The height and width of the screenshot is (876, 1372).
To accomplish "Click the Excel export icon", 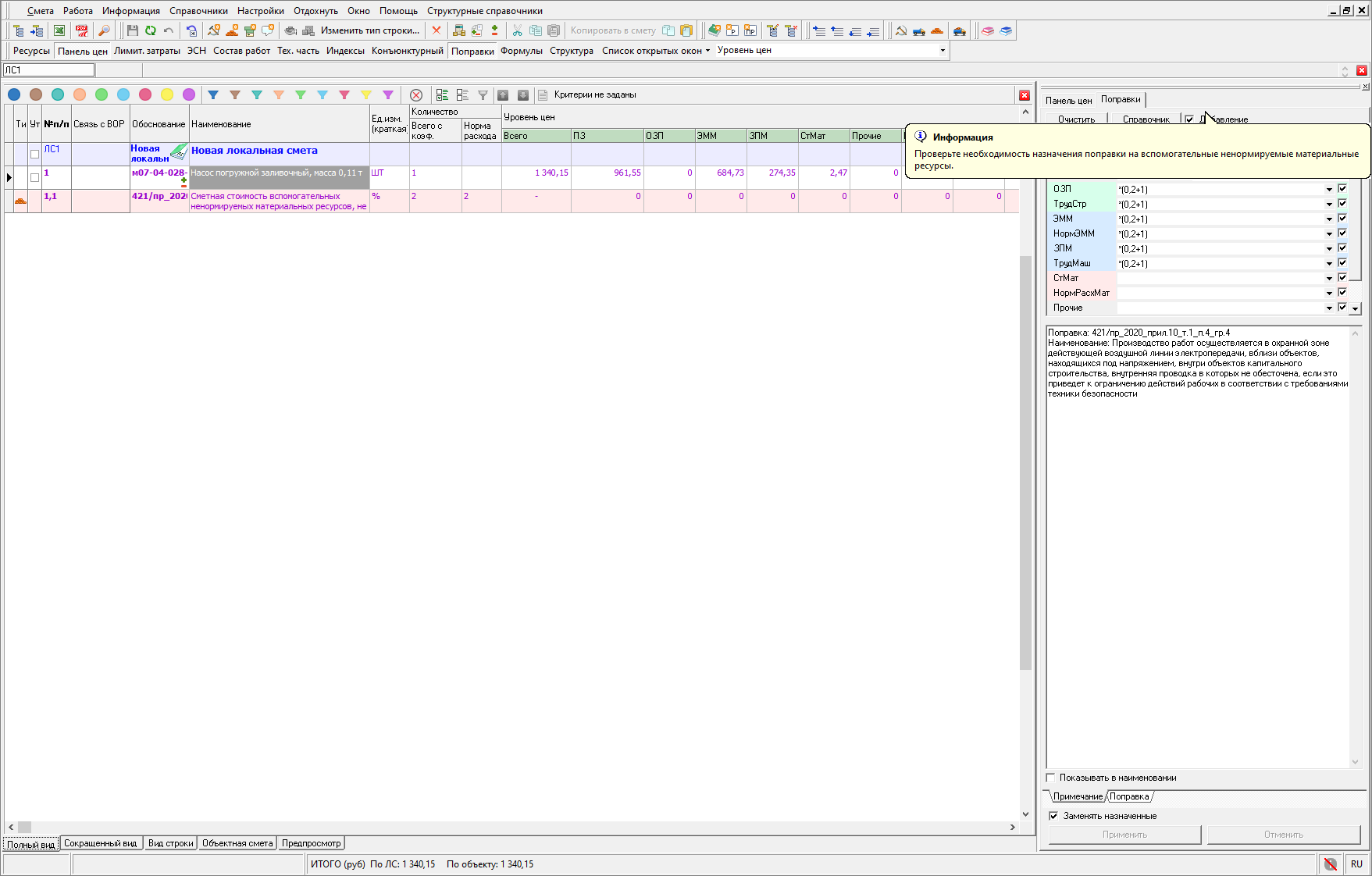I will (x=59, y=30).
